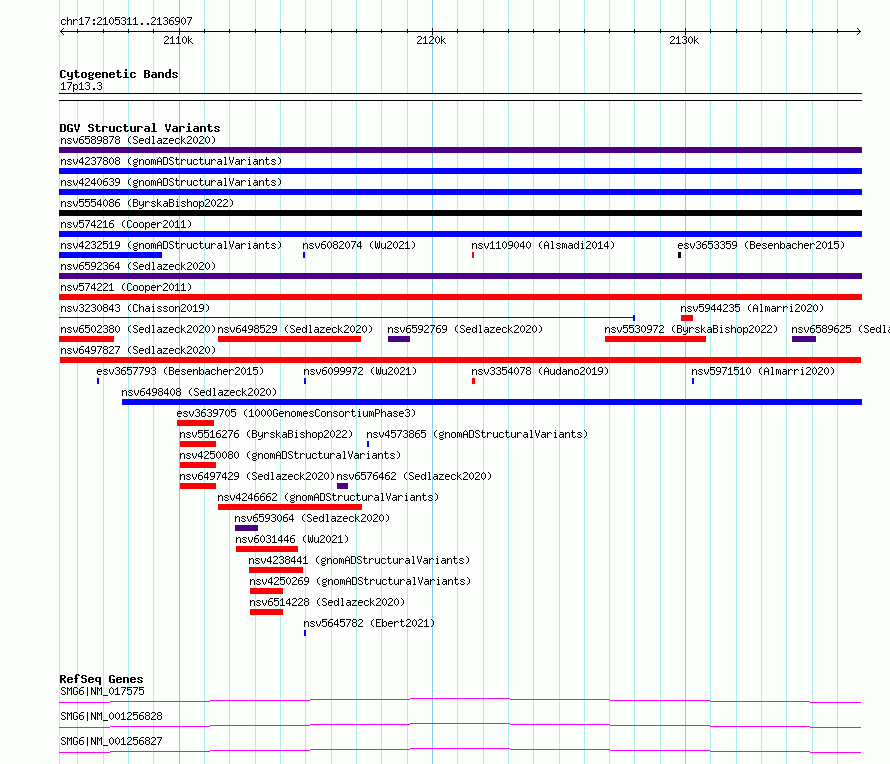
Task: Open the SMG6|NM_001256827 transcript label
Action: [x=111, y=741]
